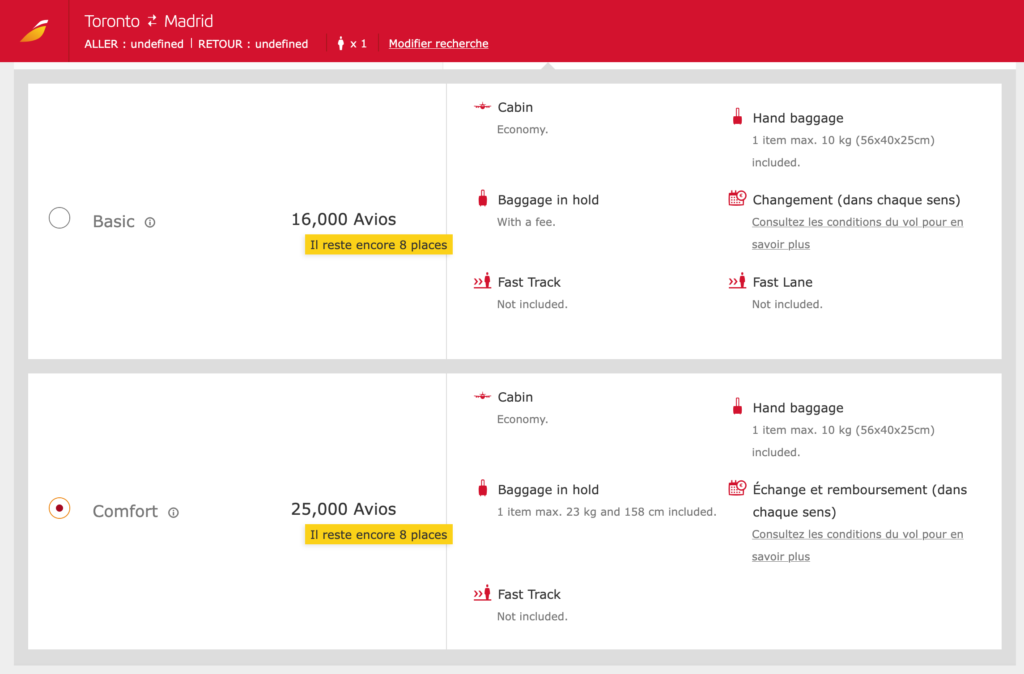Click the Toronto Madrid route title
1024x674 pixels.
pos(148,21)
